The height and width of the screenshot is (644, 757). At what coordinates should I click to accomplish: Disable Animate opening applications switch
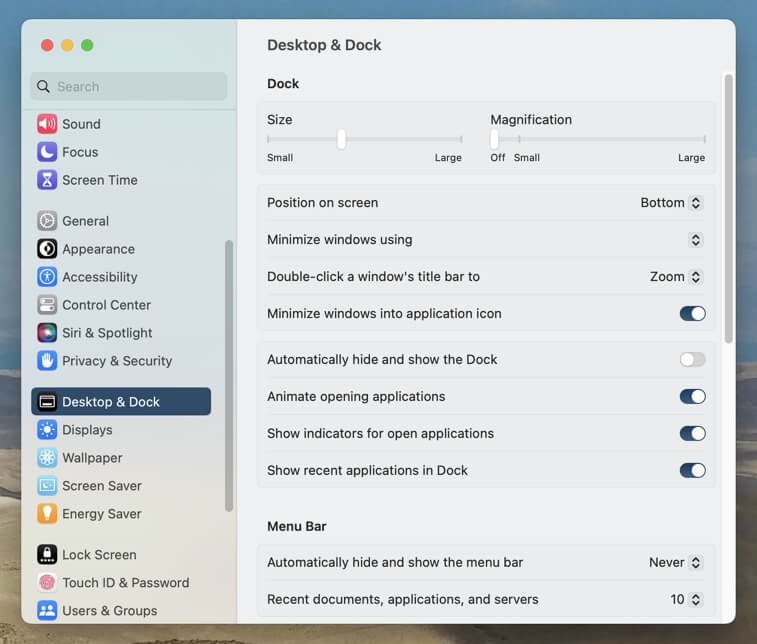point(692,397)
